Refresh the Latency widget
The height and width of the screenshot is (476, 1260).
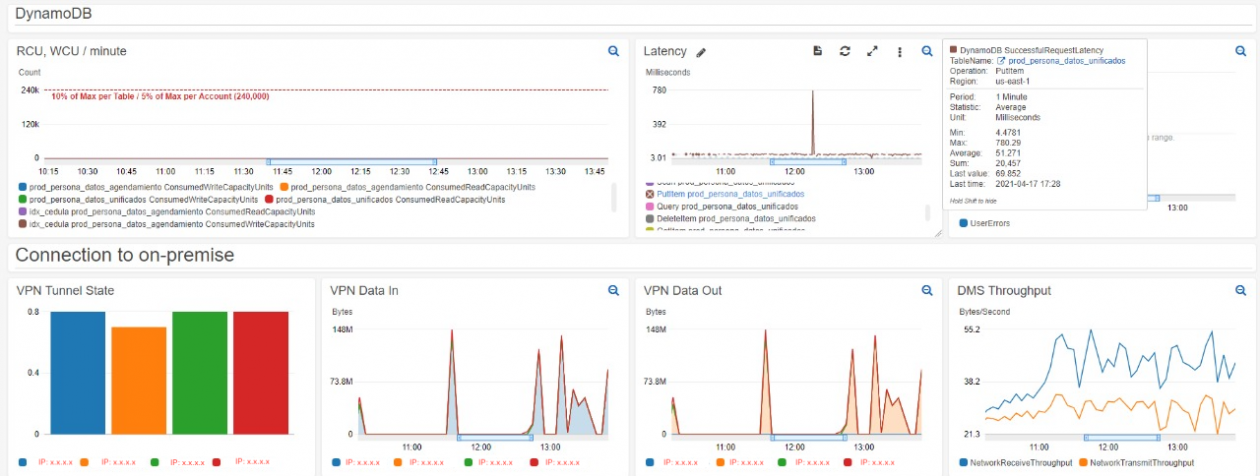click(845, 51)
